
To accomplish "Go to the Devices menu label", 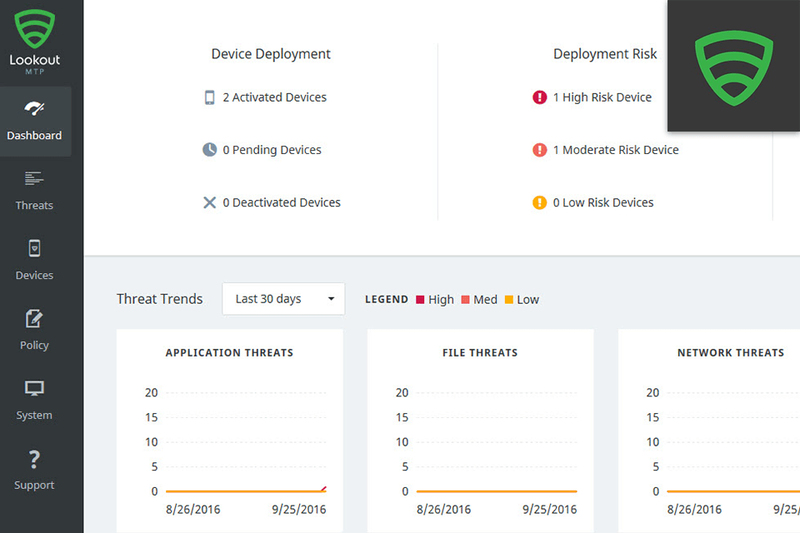I will 34,275.
